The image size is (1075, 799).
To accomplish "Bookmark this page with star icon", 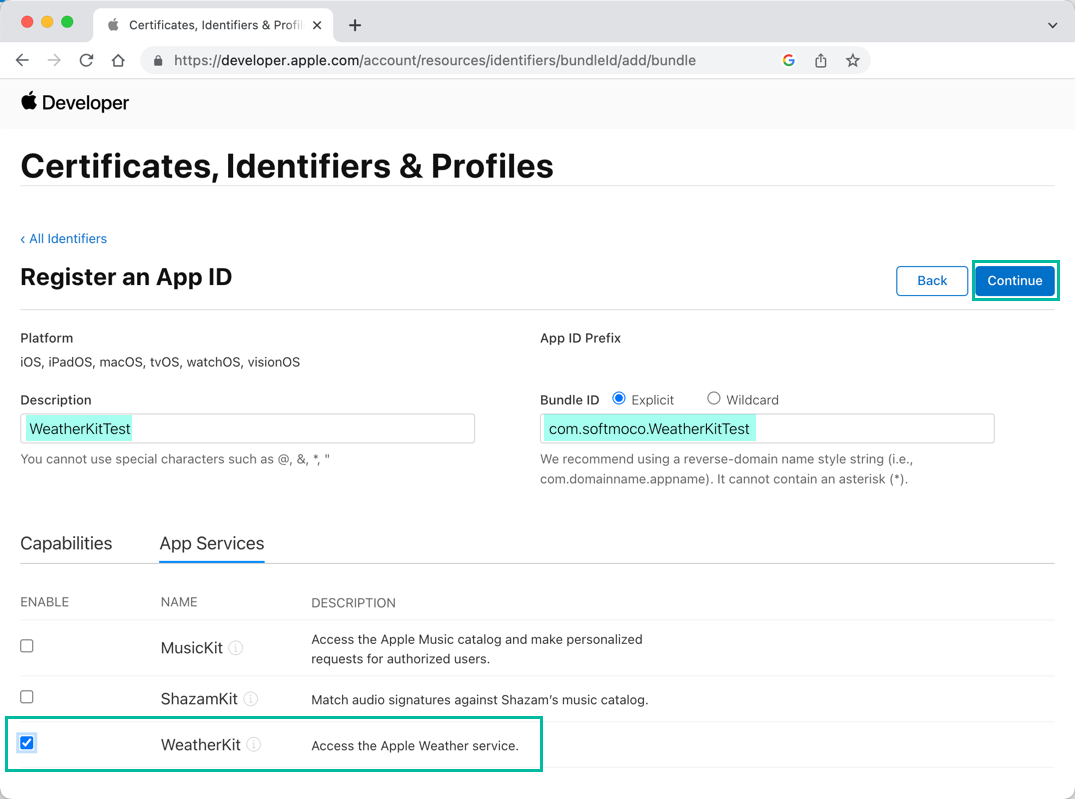I will click(852, 60).
